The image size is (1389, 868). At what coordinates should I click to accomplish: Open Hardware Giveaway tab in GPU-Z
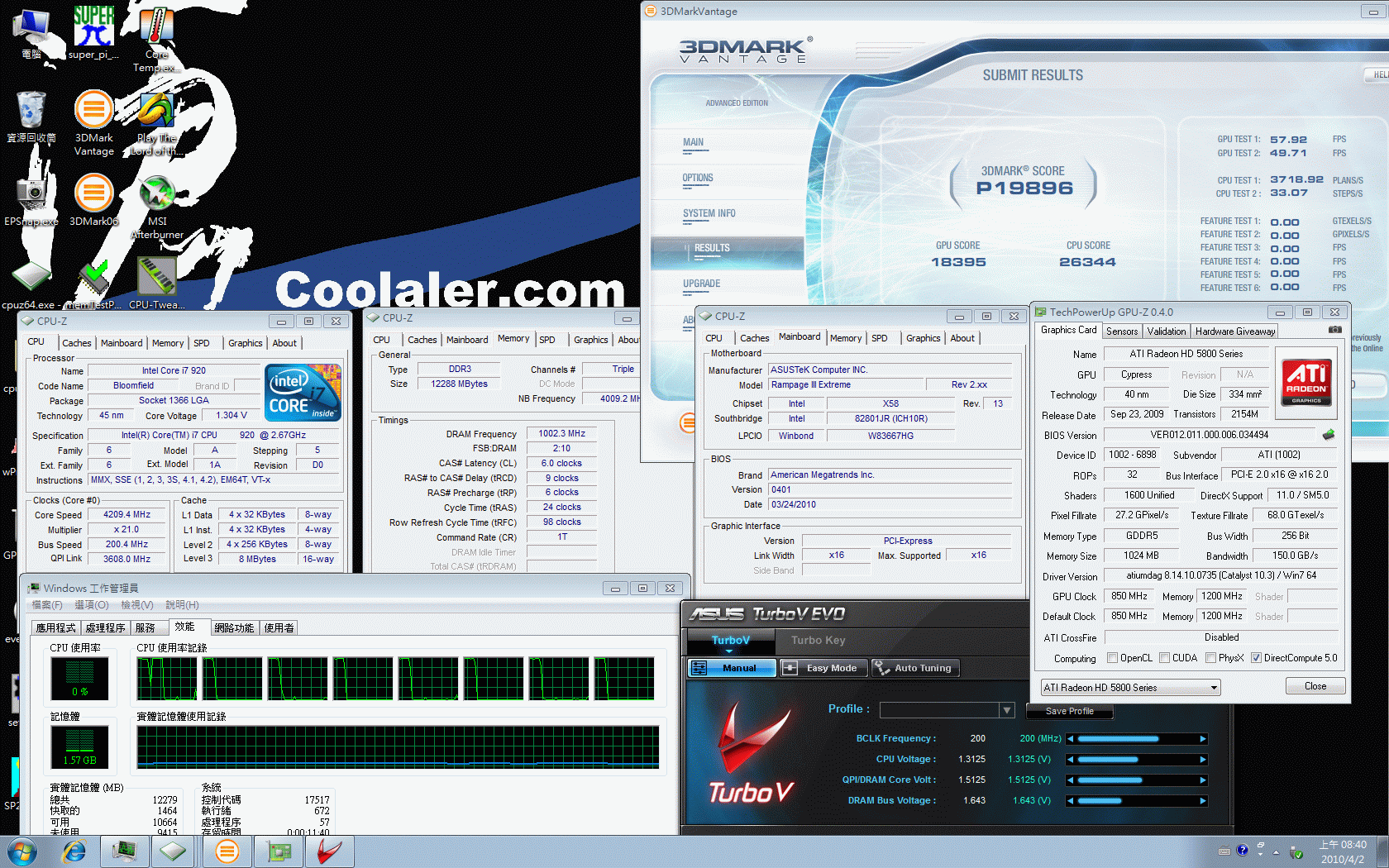point(1235,331)
